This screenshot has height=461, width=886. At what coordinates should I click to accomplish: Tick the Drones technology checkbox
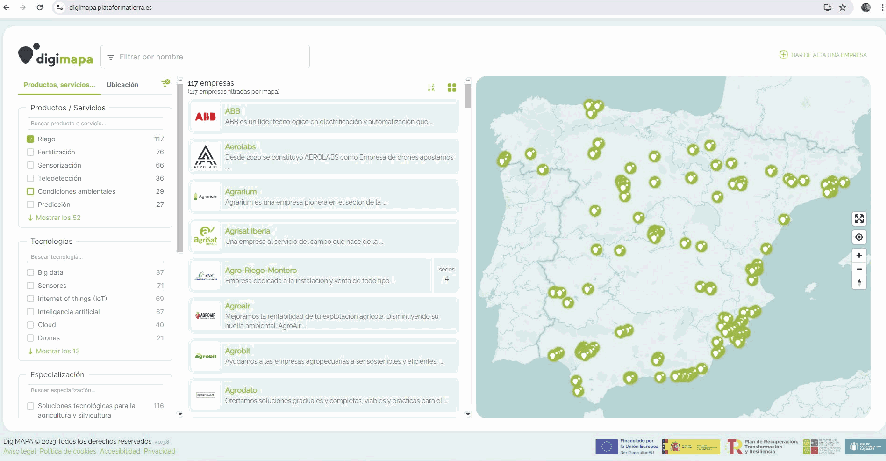click(x=31, y=338)
